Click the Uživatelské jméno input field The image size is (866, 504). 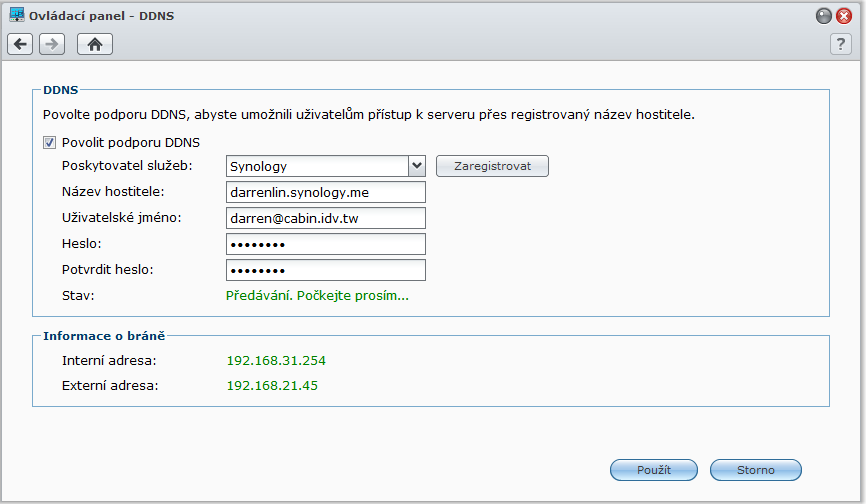[x=326, y=218]
